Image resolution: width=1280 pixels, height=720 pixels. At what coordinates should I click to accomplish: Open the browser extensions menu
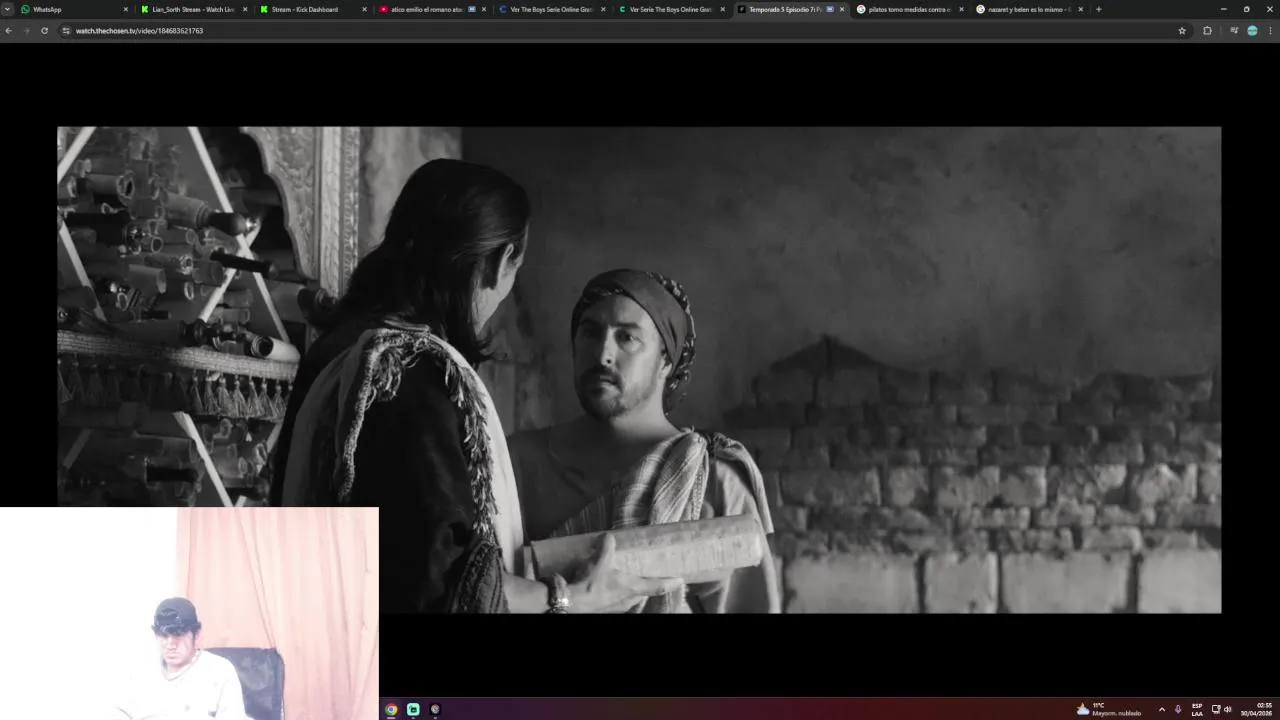click(x=1207, y=31)
